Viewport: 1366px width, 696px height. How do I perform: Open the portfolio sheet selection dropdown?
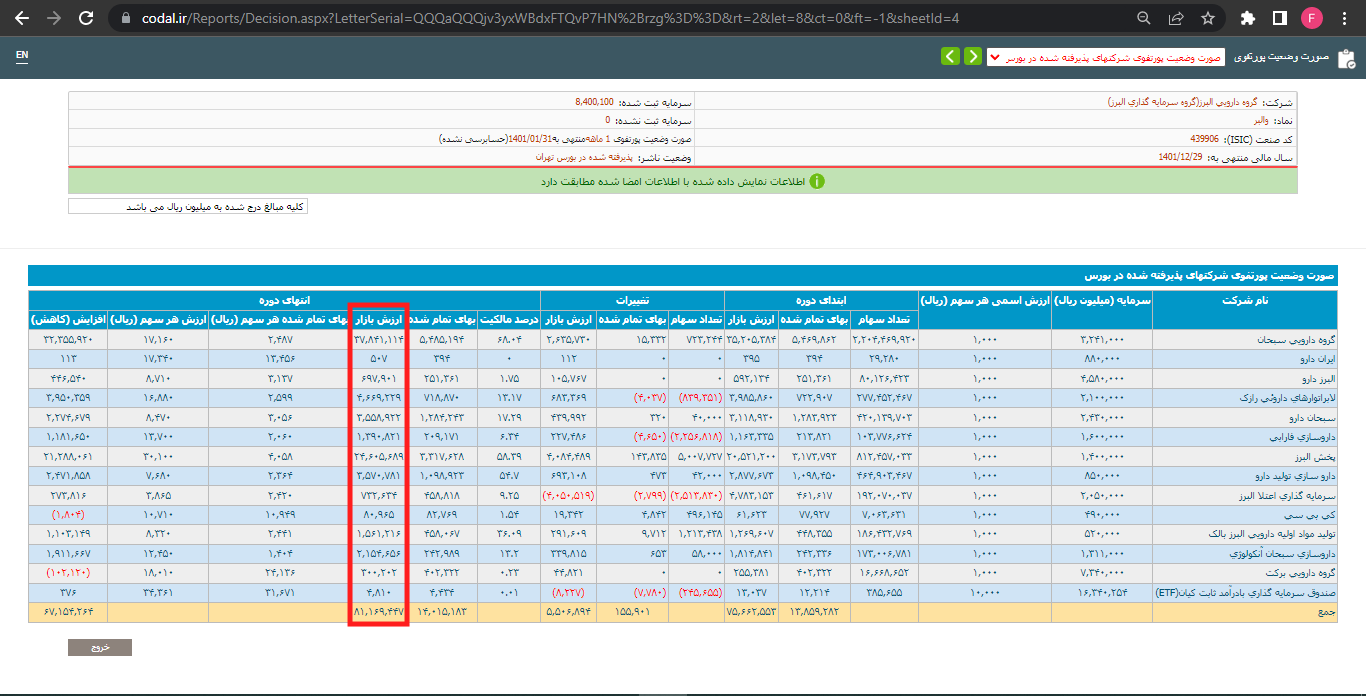[x=1106, y=57]
